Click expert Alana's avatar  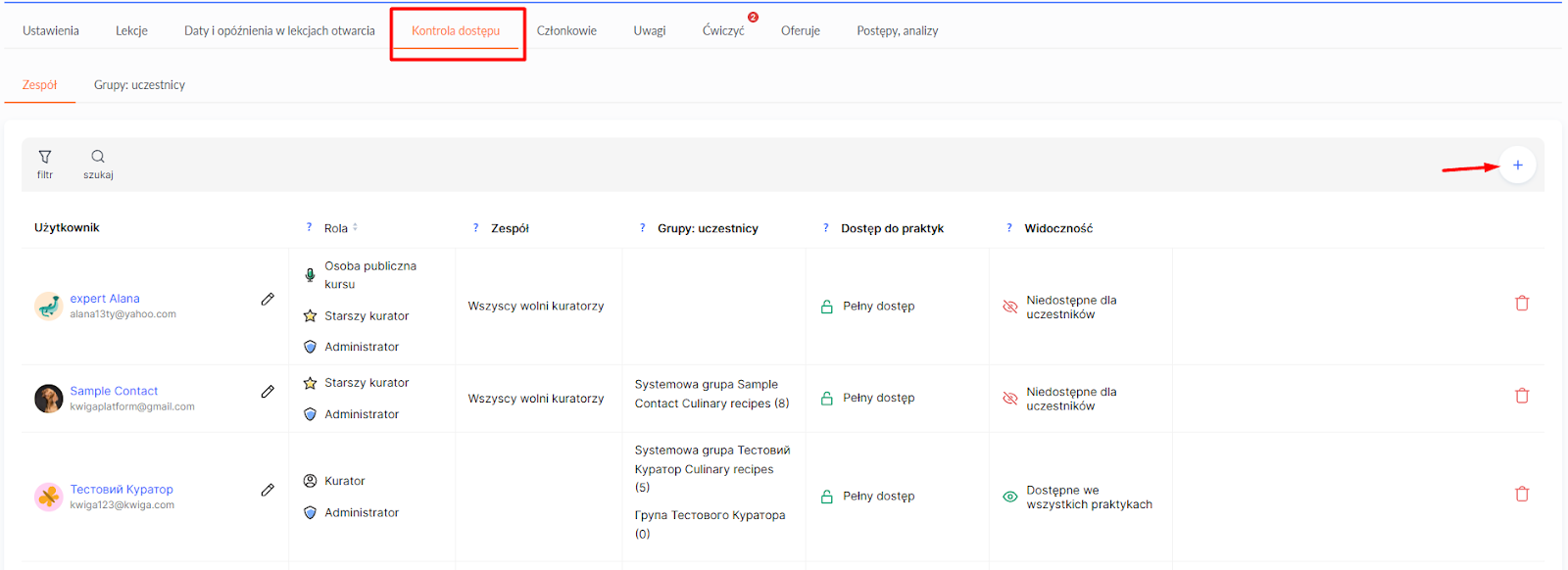(x=48, y=306)
